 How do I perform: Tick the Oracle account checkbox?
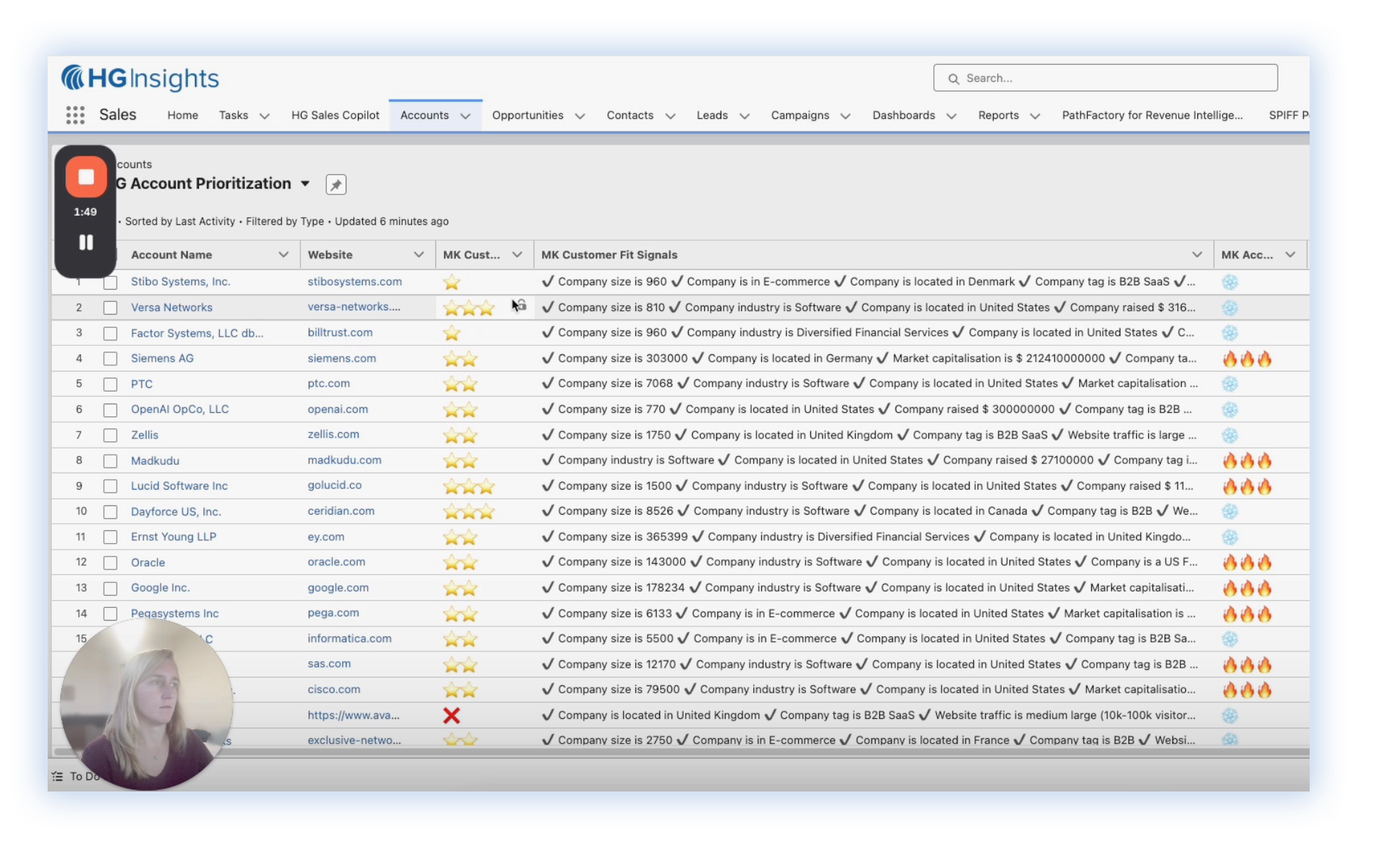(x=110, y=562)
